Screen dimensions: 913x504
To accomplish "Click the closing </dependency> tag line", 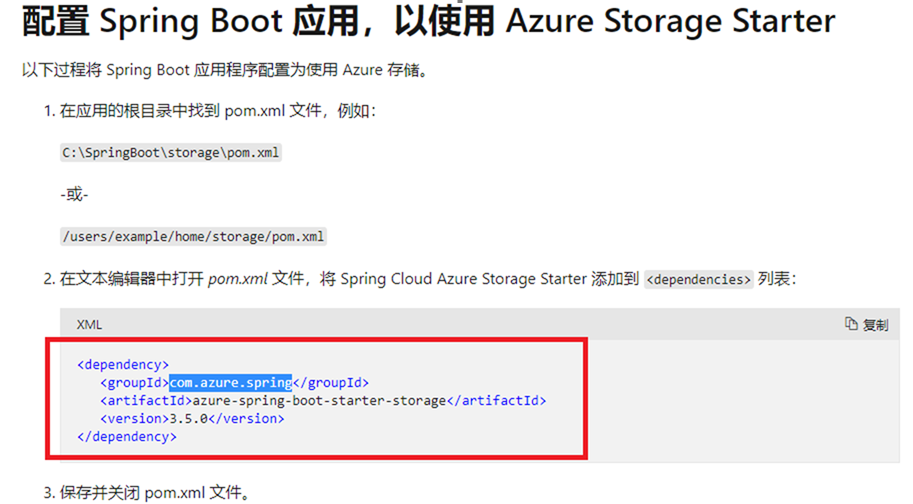I will coord(126,436).
